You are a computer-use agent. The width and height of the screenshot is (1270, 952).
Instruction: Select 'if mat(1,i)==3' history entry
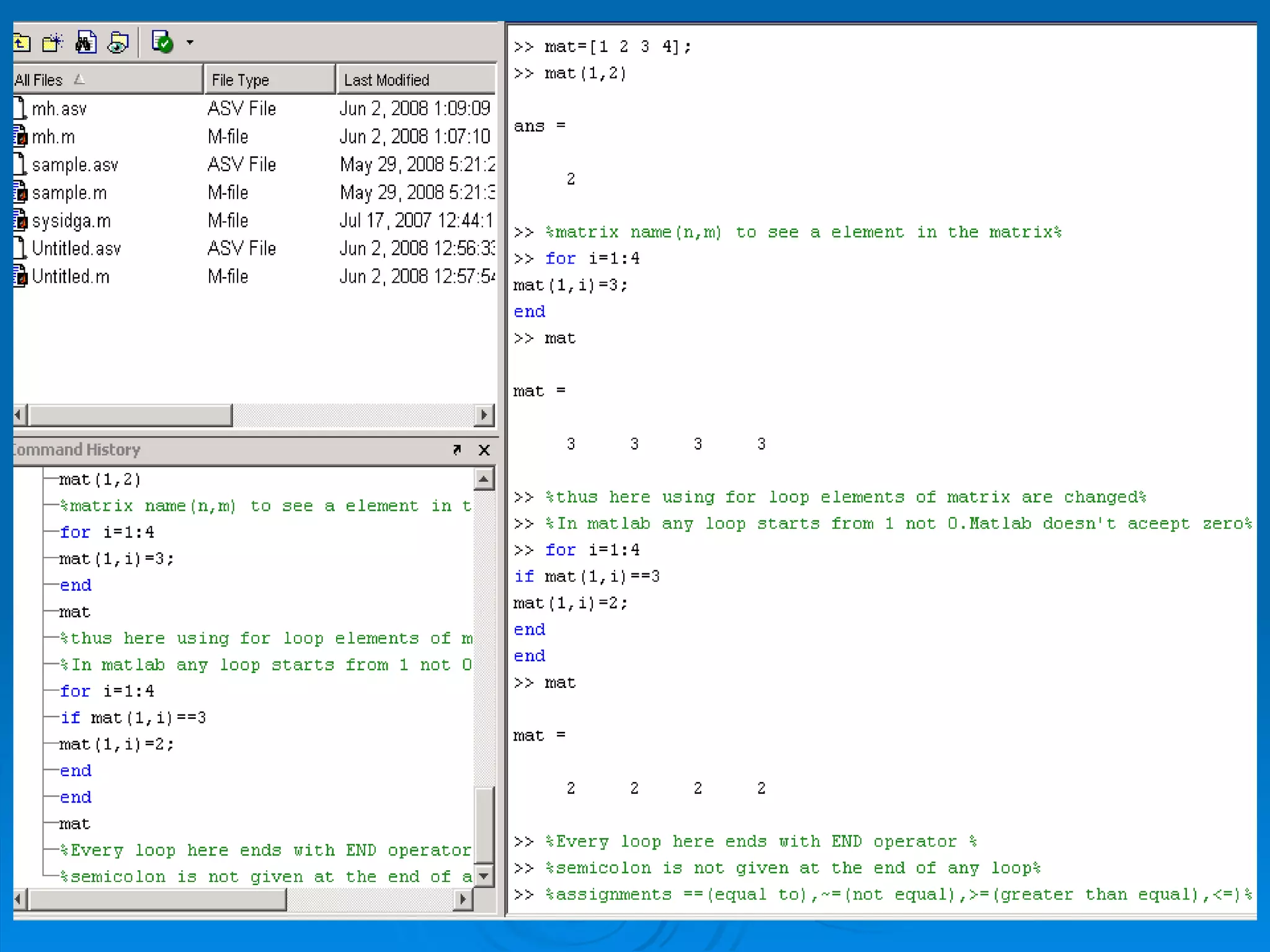pyautogui.click(x=133, y=718)
